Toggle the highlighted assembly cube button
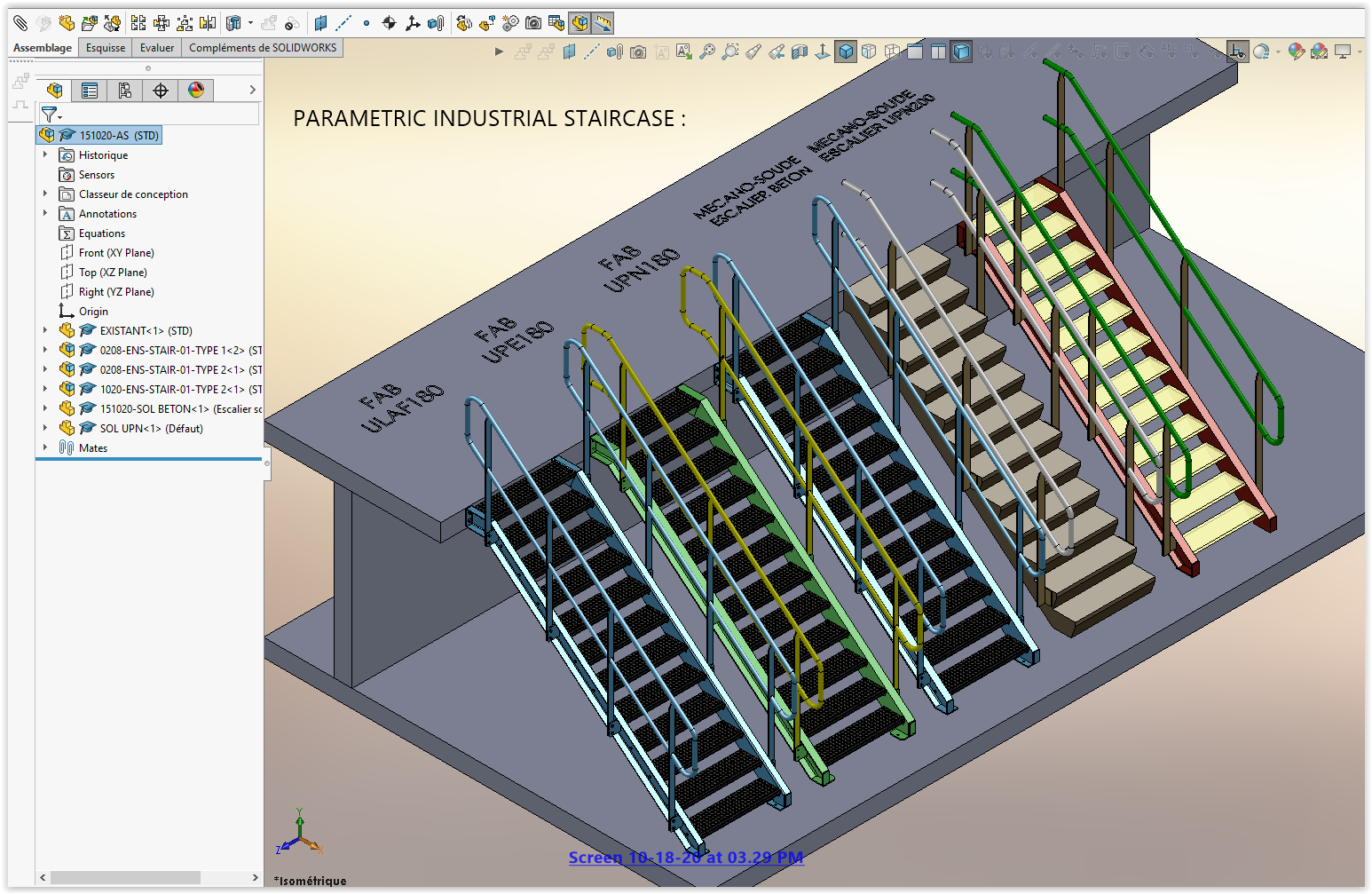The image size is (1372, 894). click(x=580, y=23)
